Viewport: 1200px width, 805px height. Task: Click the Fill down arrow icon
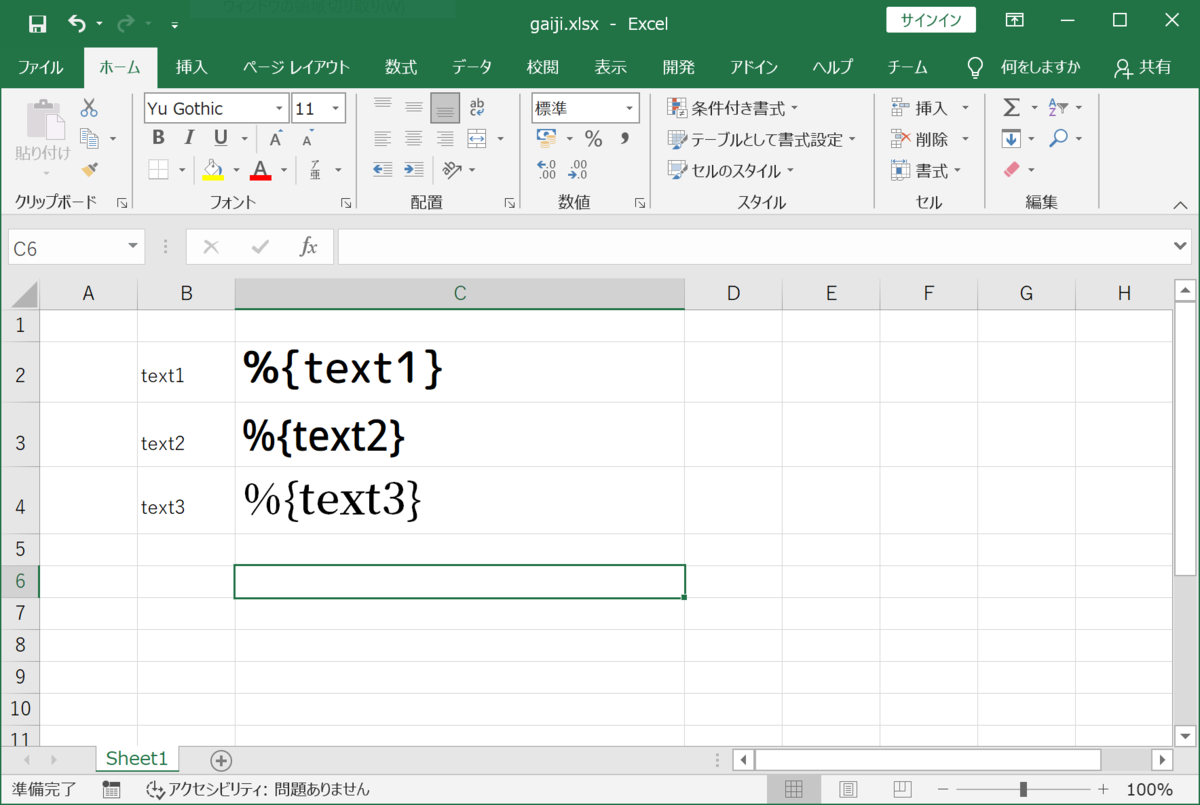pyautogui.click(x=1012, y=139)
